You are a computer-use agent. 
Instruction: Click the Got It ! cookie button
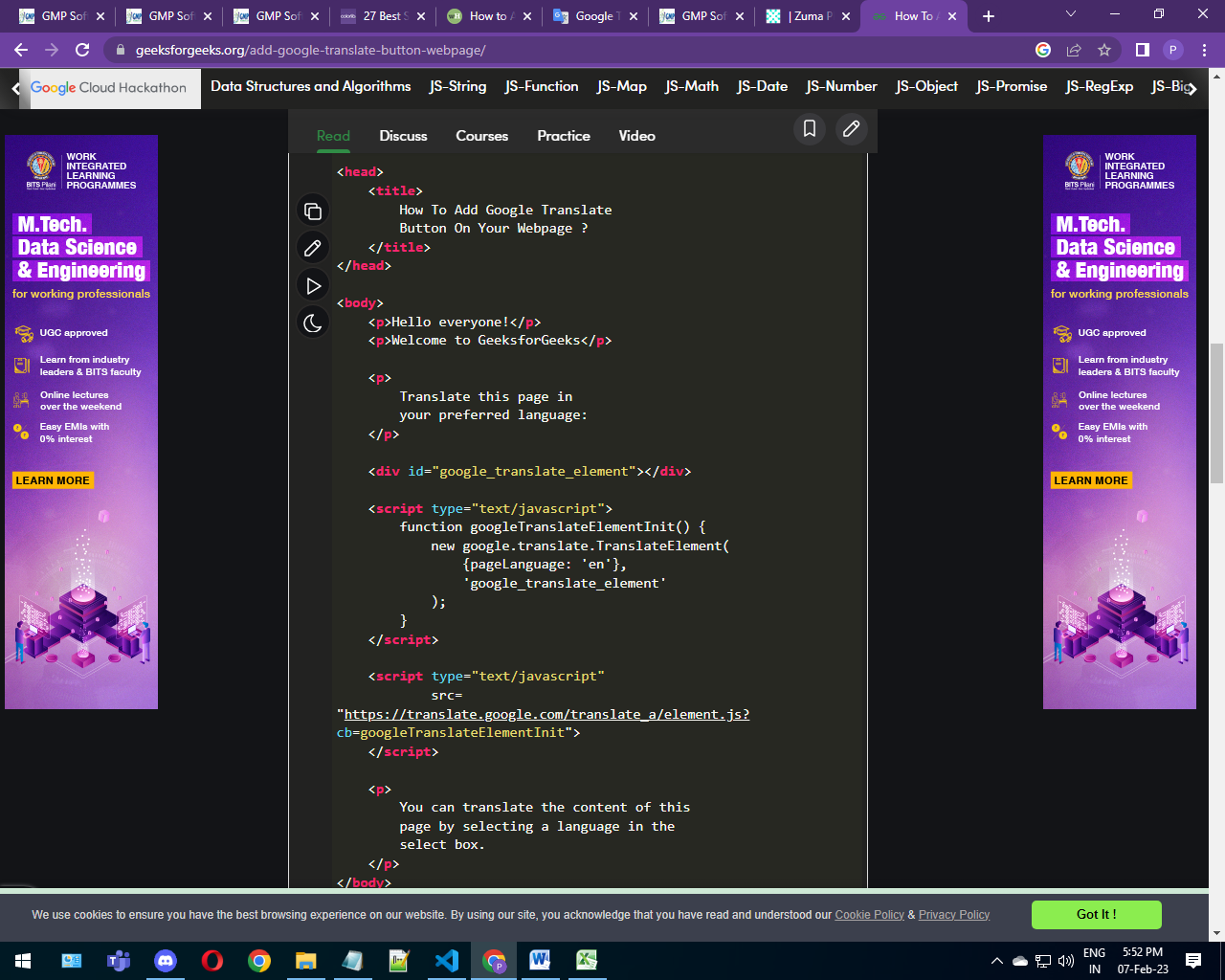(1096, 914)
